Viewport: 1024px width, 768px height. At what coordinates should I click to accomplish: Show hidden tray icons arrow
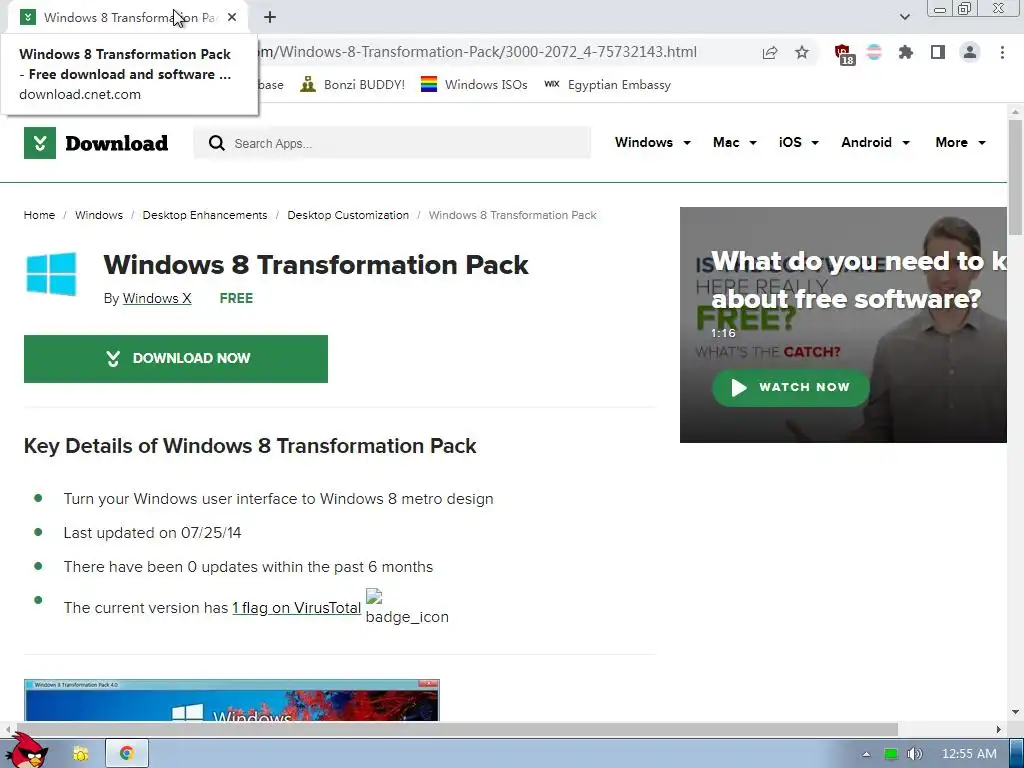coord(867,754)
